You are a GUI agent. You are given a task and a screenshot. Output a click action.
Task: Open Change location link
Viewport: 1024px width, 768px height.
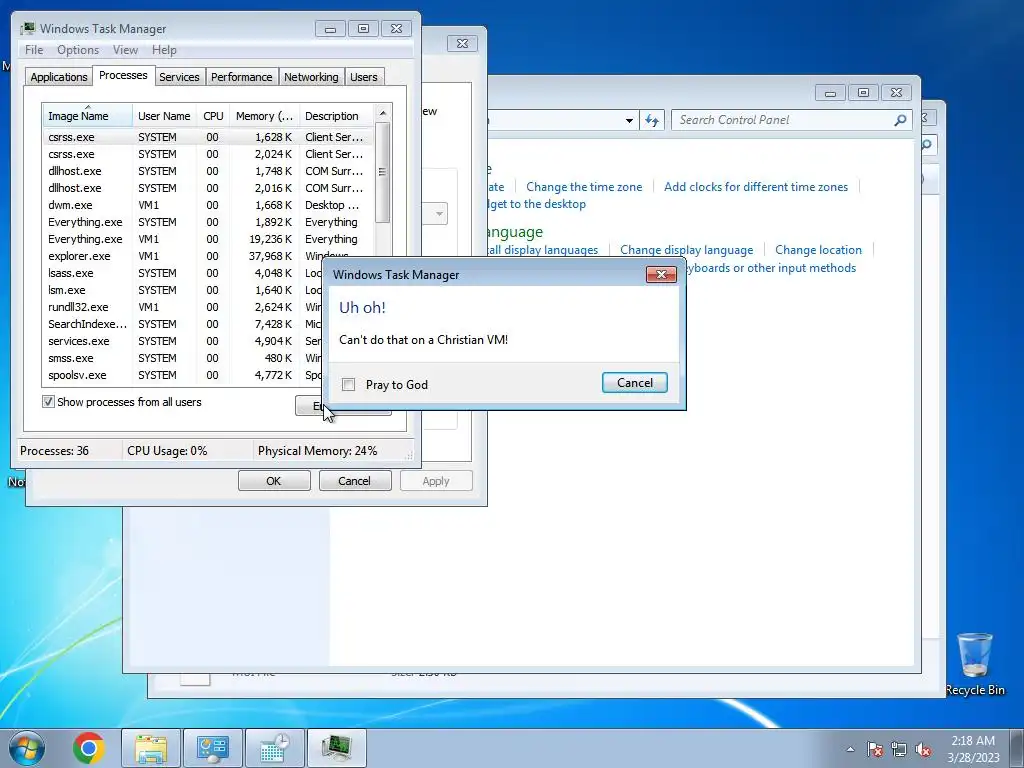tap(818, 250)
